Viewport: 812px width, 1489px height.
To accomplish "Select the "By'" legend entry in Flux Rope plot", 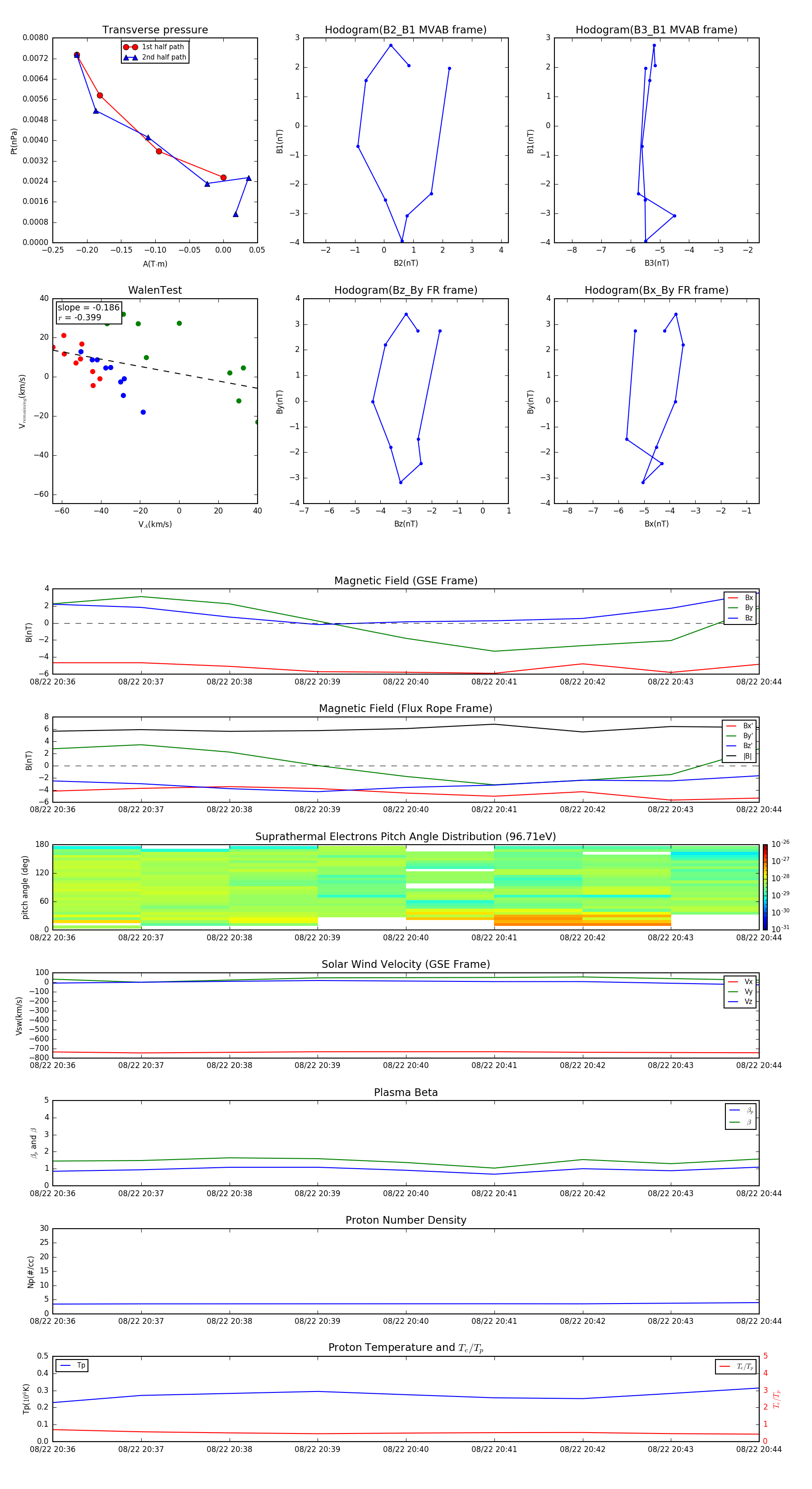I will coord(740,736).
